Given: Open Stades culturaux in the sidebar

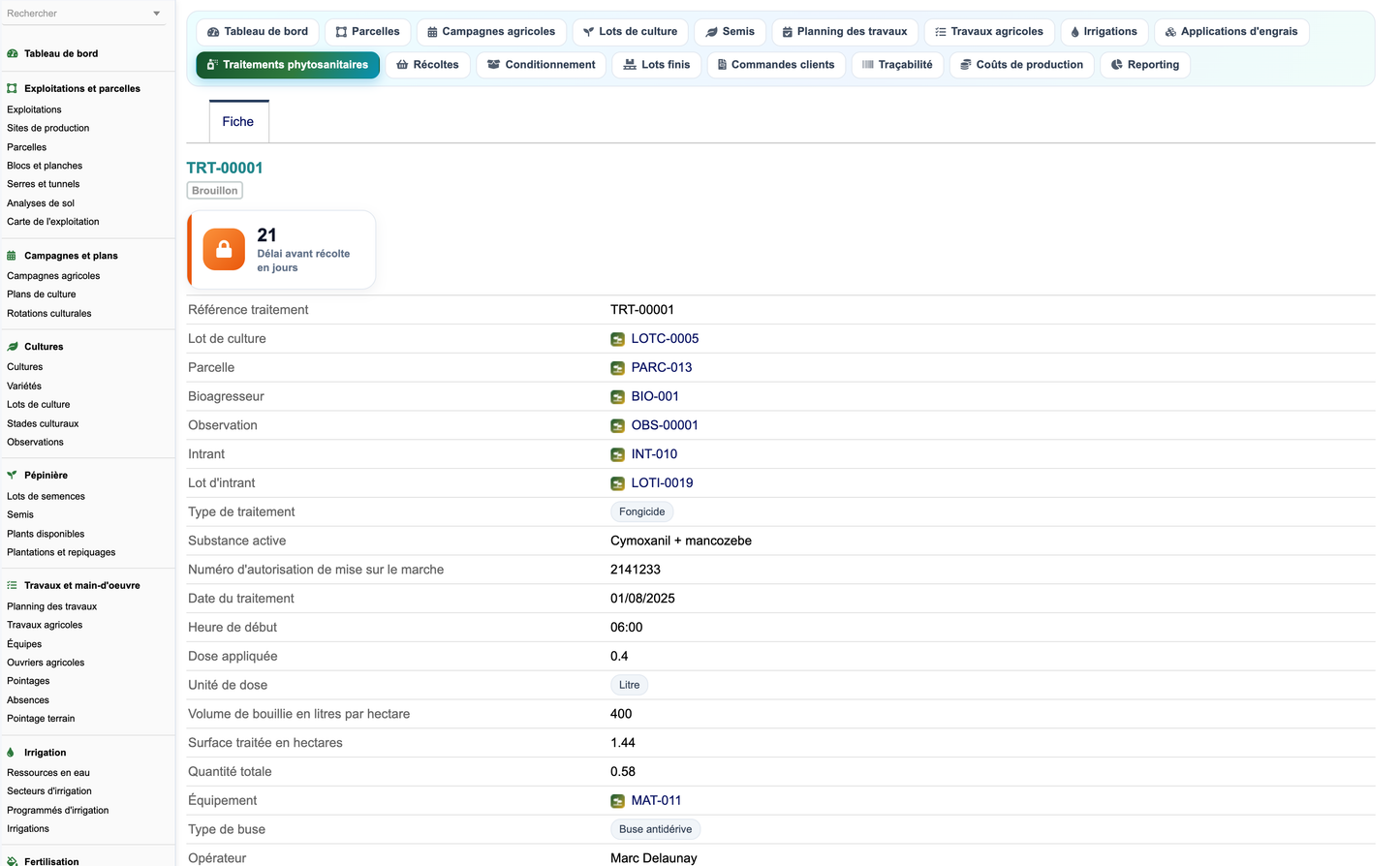Looking at the screenshot, I should tap(43, 424).
